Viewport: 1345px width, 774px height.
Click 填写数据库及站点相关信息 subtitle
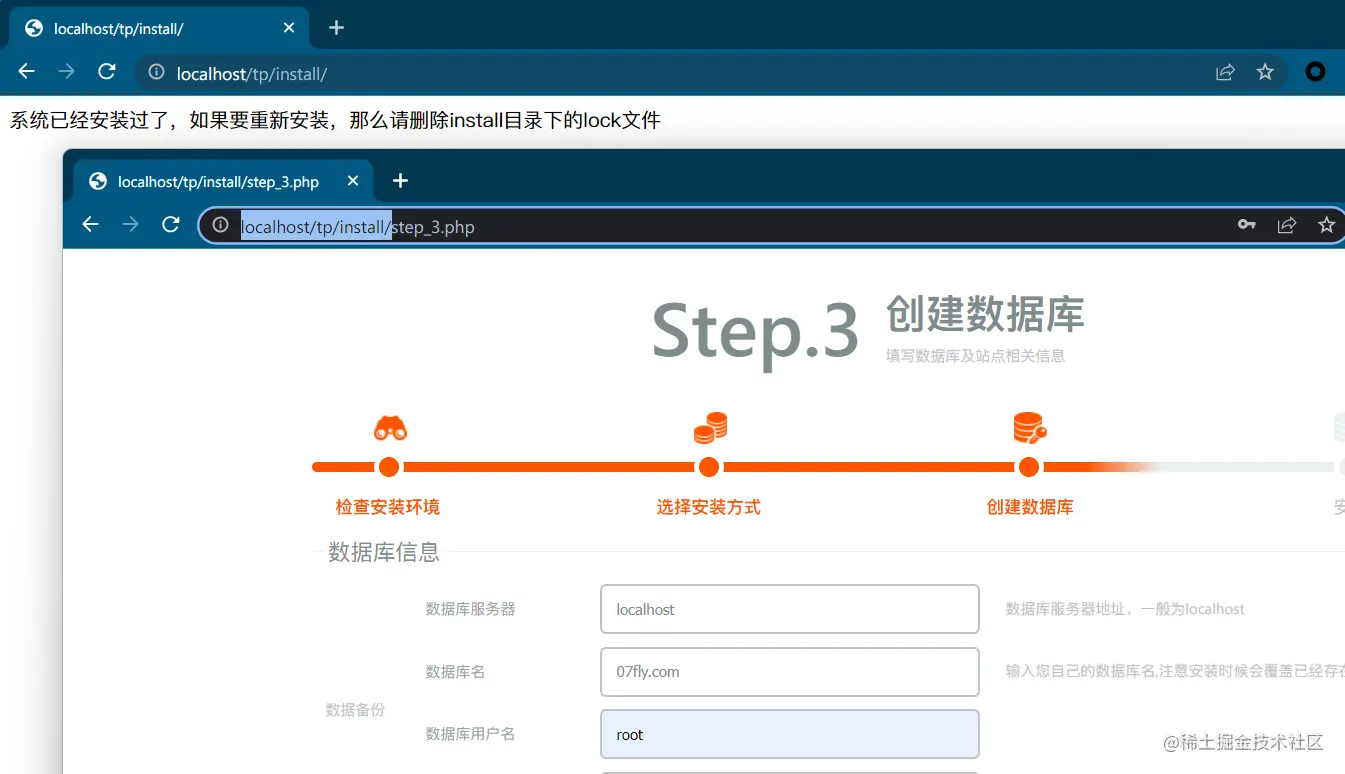(x=975, y=356)
